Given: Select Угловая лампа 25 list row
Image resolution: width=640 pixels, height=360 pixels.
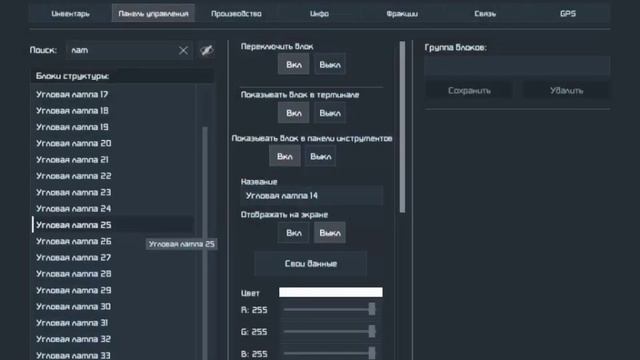Looking at the screenshot, I should tap(113, 225).
